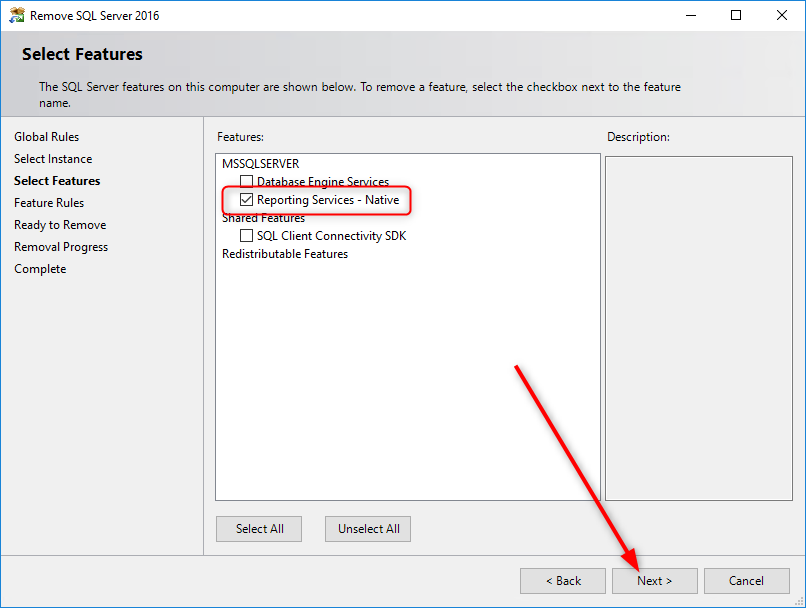Screen dimensions: 806x608
Task: Close the Remove SQL Server 2016 window
Action: [782, 15]
